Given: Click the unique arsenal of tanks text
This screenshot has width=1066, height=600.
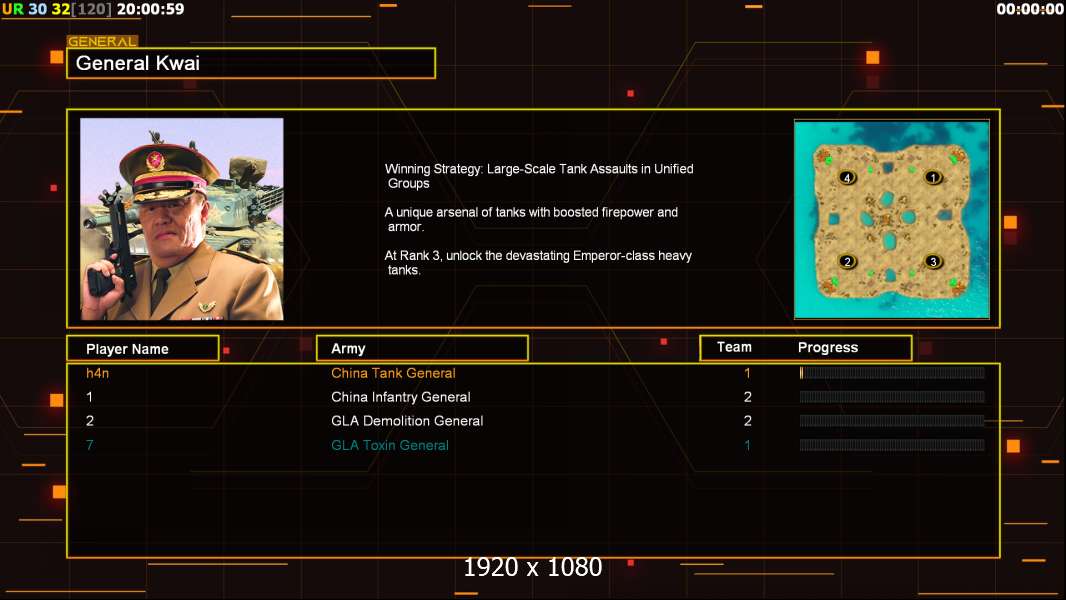Looking at the screenshot, I should point(531,219).
